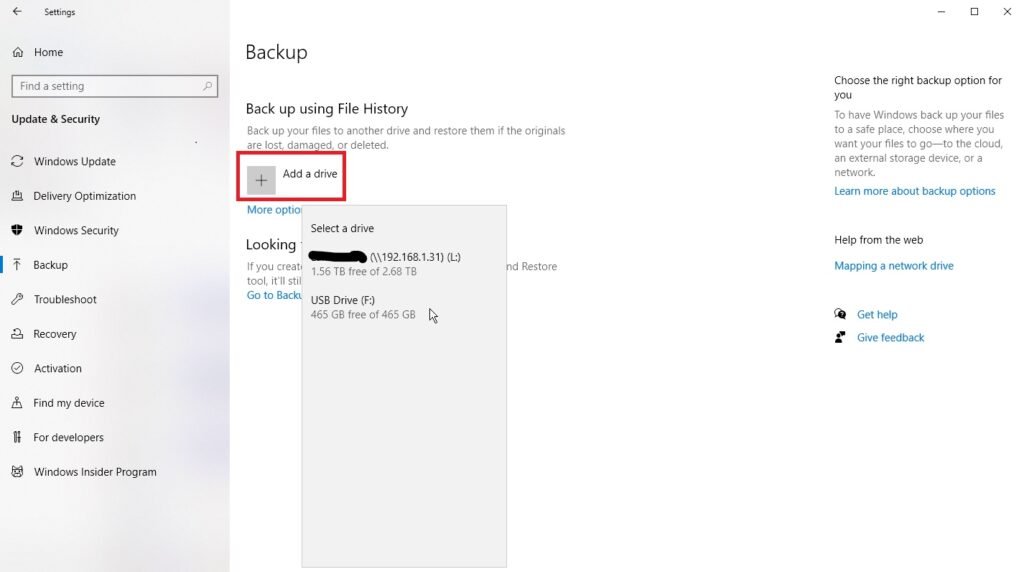Select Backup label in the sidebar

point(50,264)
